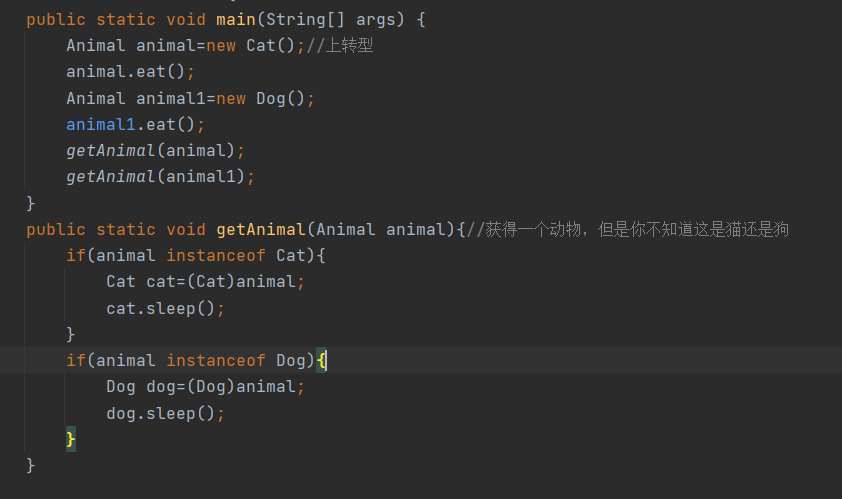This screenshot has height=499, width=842.
Task: Click the 上转型 comment text
Action: point(349,46)
